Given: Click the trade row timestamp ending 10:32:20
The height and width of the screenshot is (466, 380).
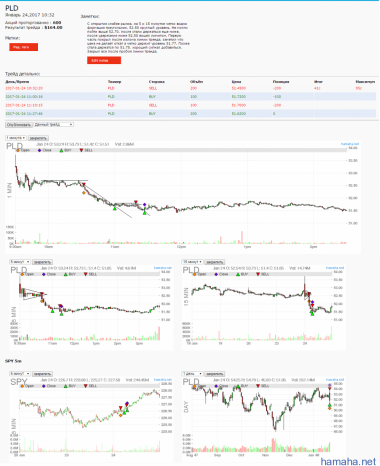Looking at the screenshot, I should pos(24,88).
